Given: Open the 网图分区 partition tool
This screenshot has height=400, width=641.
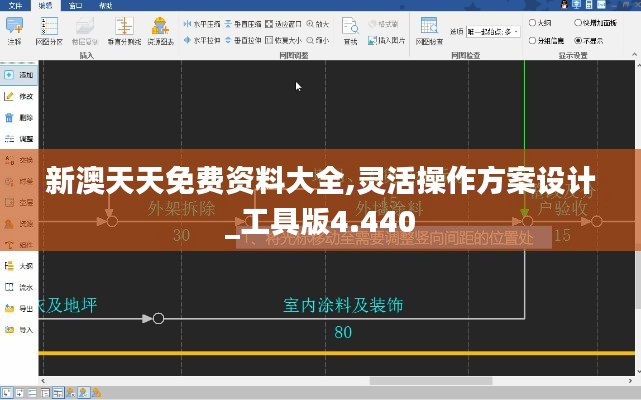Looking at the screenshot, I should tap(49, 31).
